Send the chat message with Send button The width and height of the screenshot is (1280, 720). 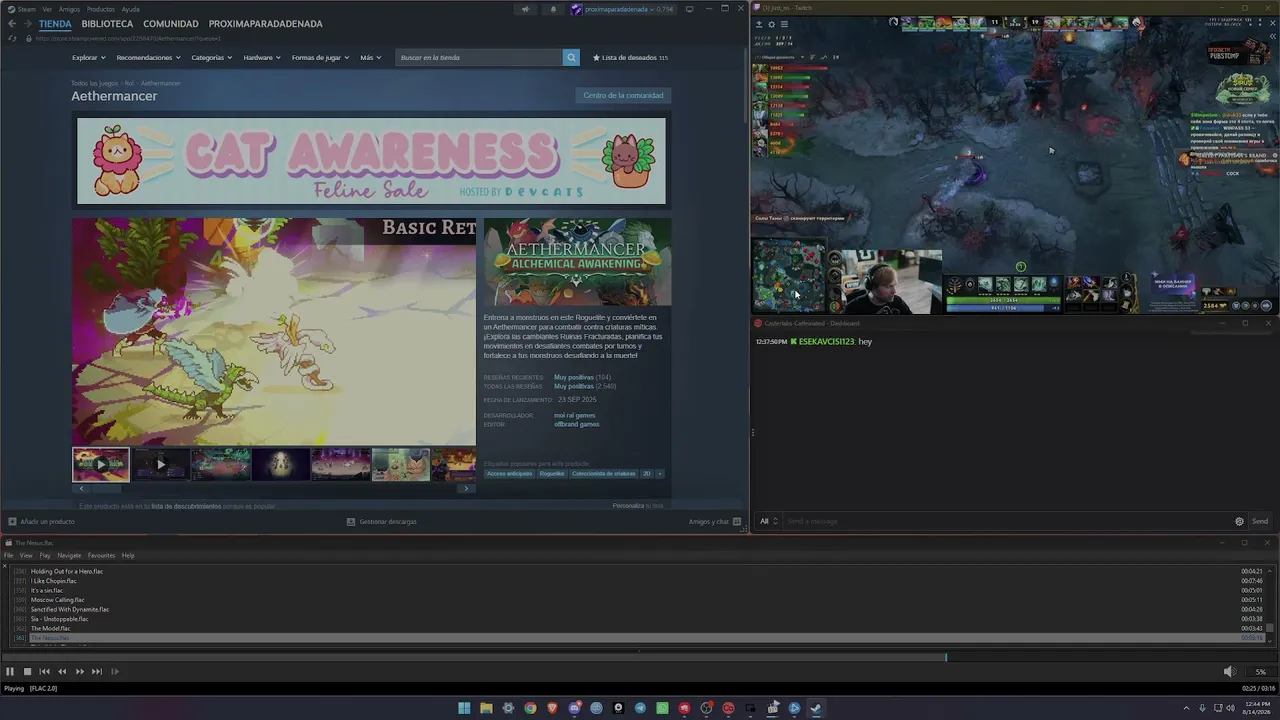1260,521
